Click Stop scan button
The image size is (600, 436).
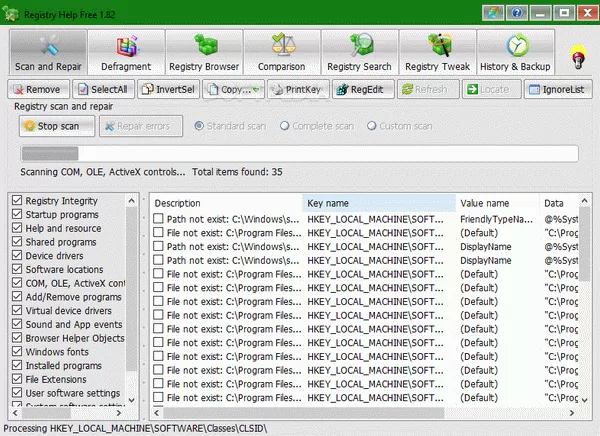tap(57, 126)
